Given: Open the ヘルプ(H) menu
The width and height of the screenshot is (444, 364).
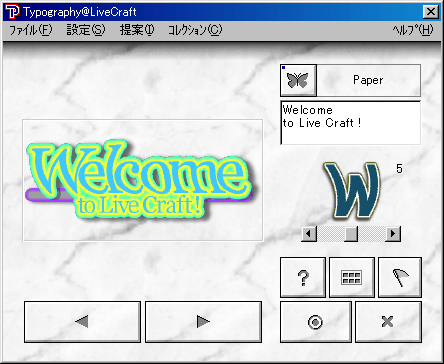Looking at the screenshot, I should 413,30.
